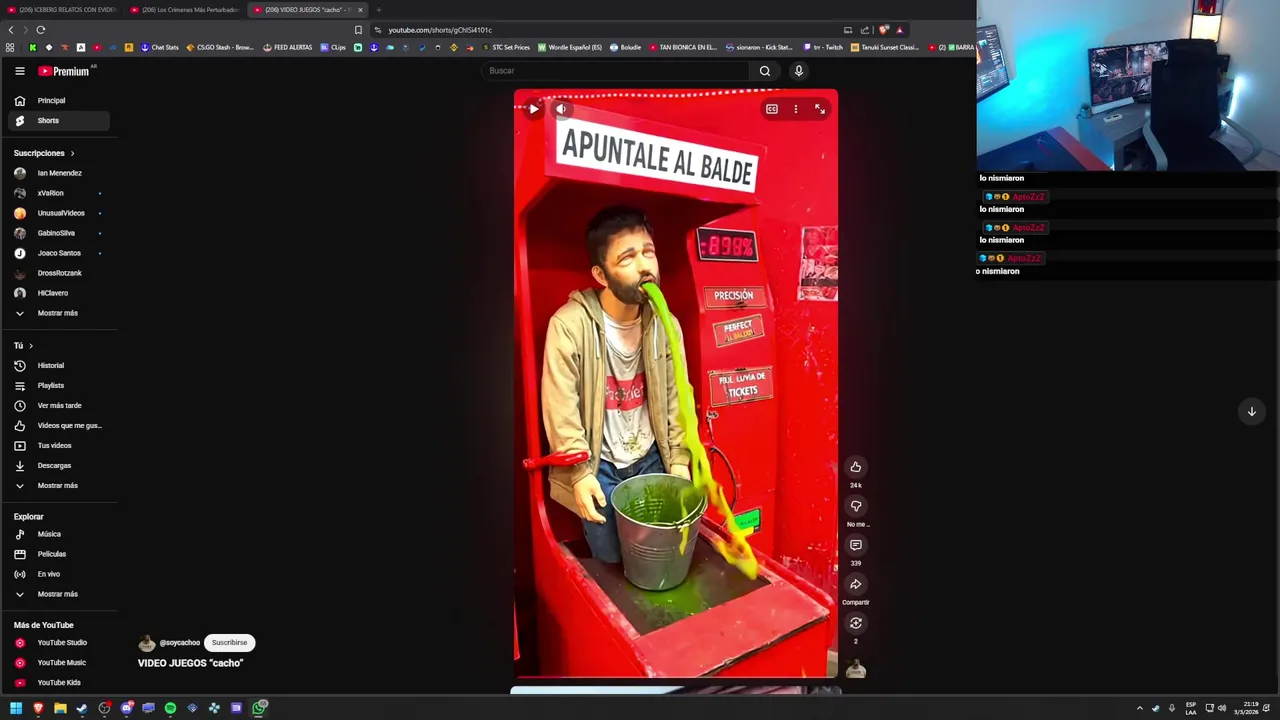Go to the next Short arrow

[x=1251, y=412]
